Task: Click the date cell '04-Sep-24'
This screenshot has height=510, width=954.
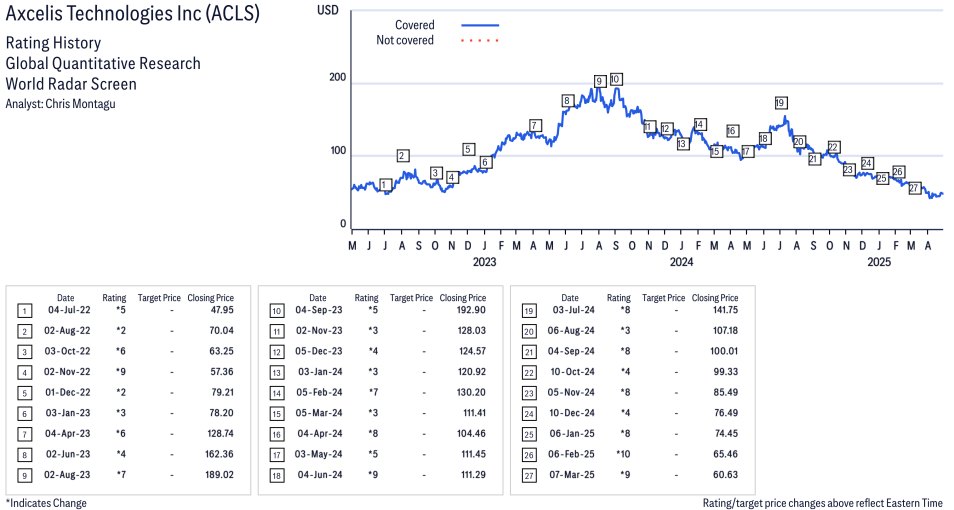Action: (571, 351)
